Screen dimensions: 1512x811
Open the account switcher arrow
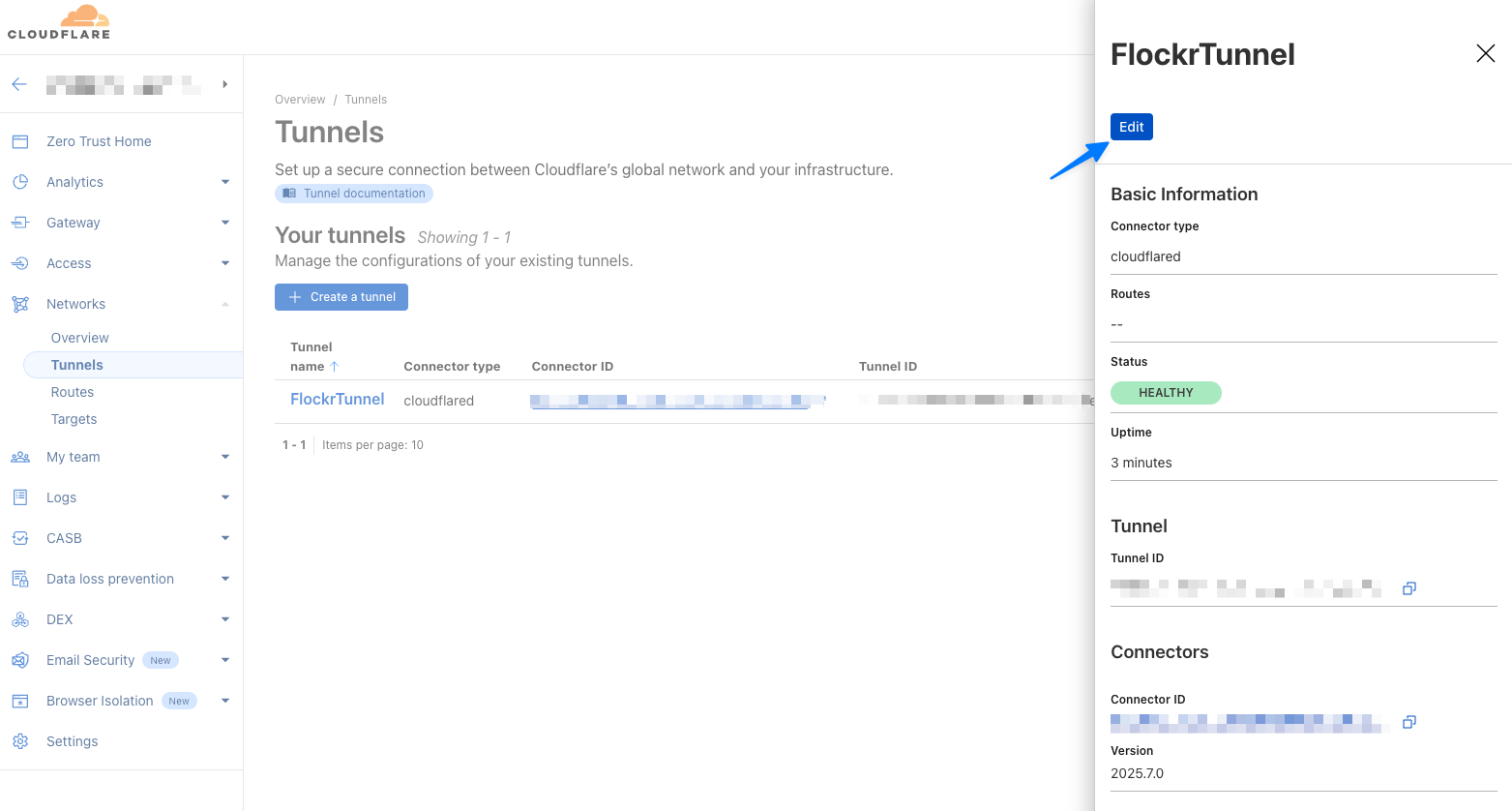click(x=224, y=84)
